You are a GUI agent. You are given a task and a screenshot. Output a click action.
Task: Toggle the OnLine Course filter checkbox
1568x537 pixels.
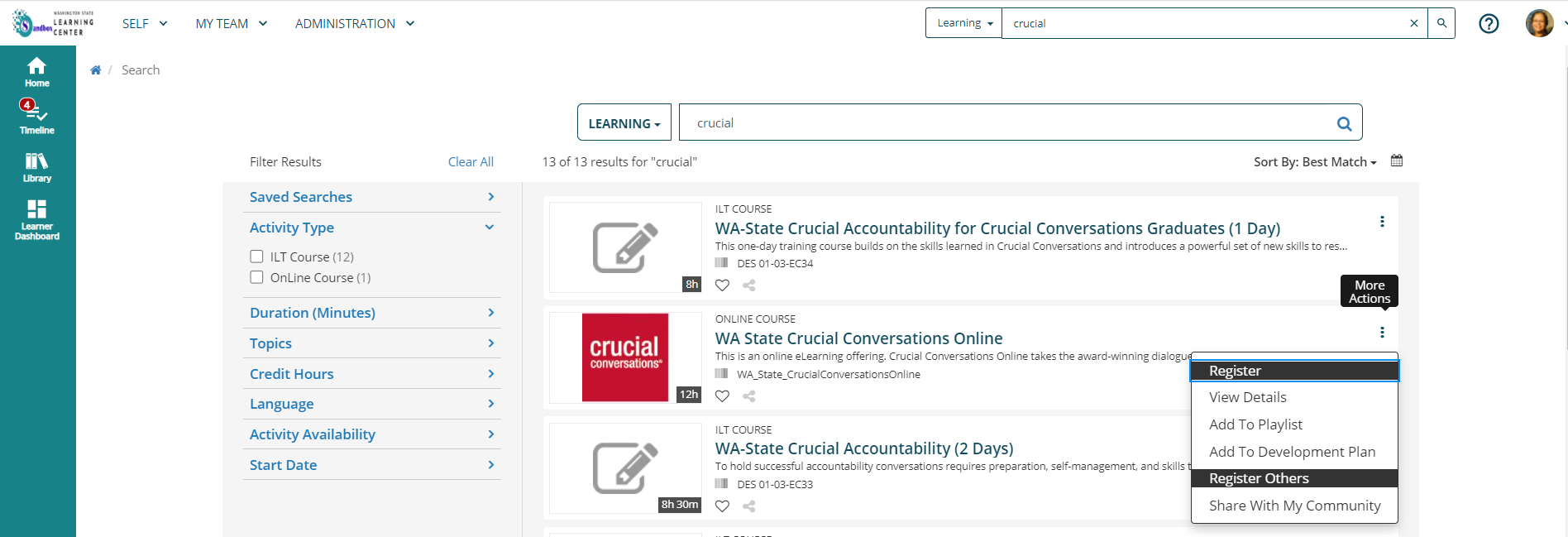coord(256,277)
